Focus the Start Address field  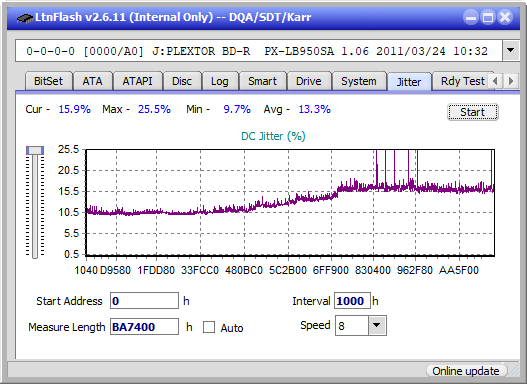145,301
